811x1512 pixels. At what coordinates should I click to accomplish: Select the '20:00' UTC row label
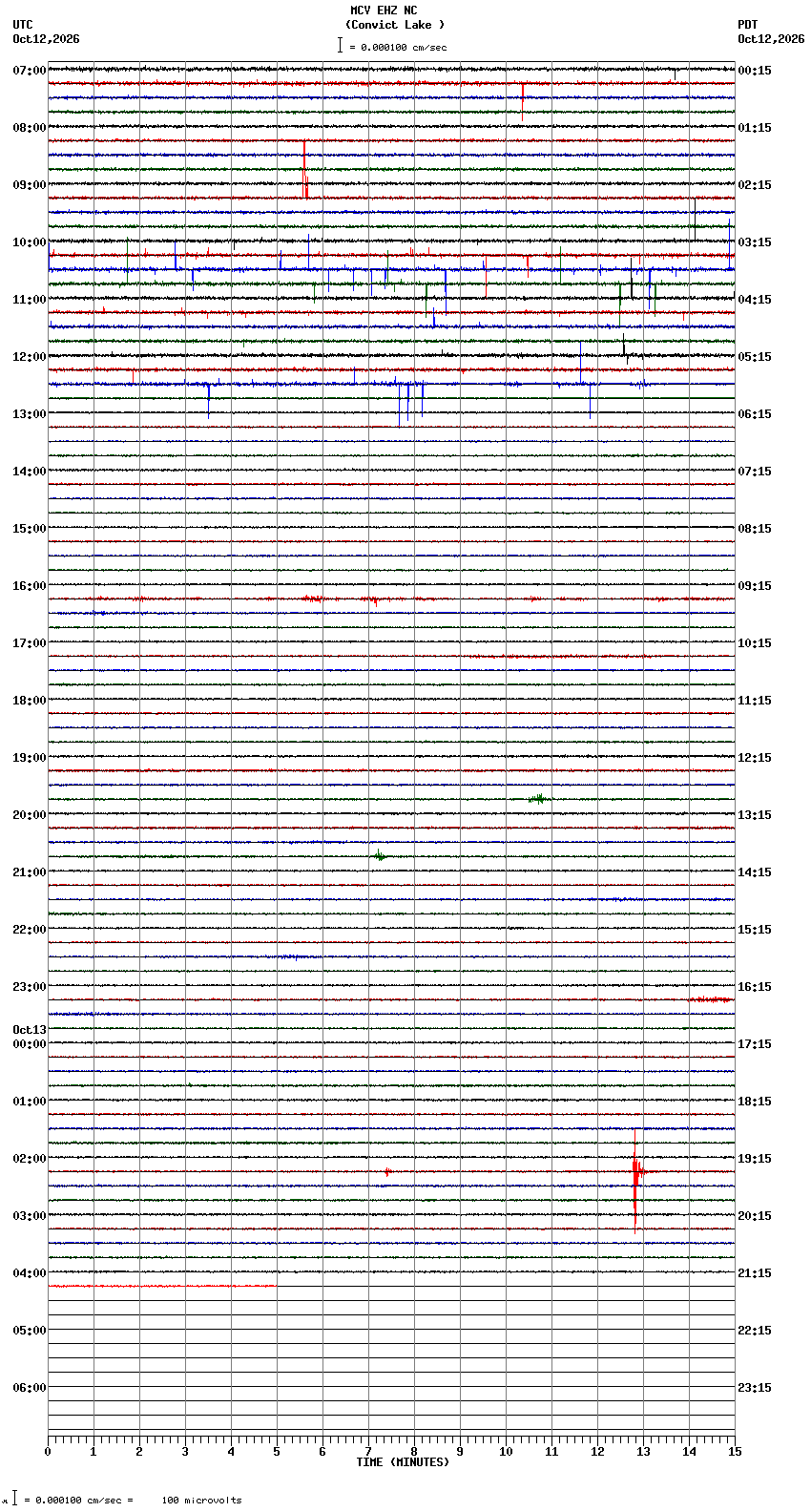click(x=30, y=815)
